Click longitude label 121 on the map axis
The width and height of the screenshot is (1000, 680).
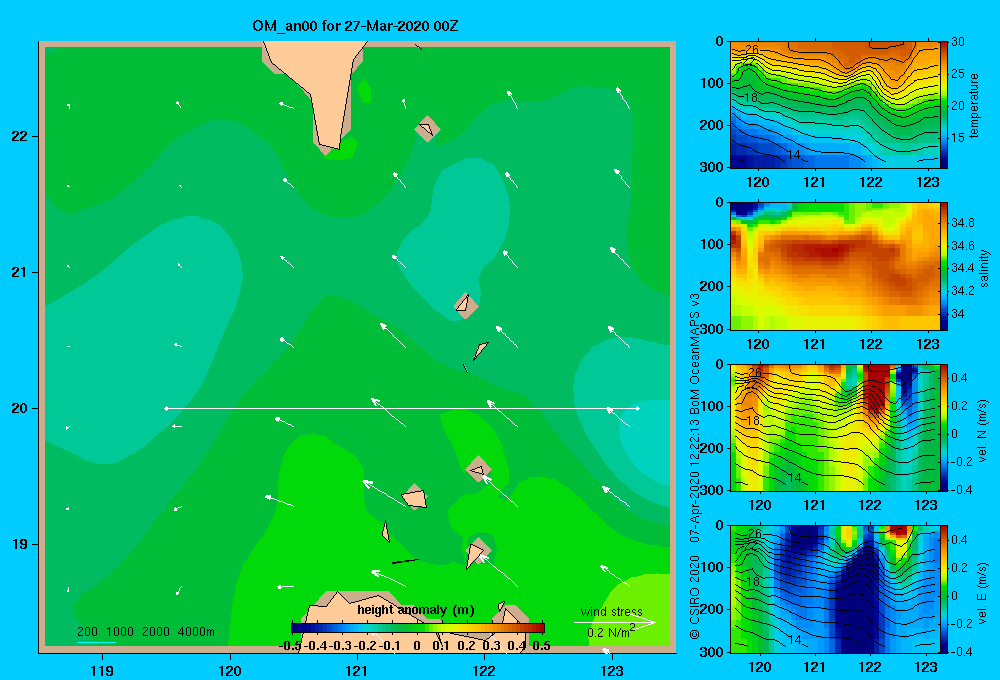(357, 670)
